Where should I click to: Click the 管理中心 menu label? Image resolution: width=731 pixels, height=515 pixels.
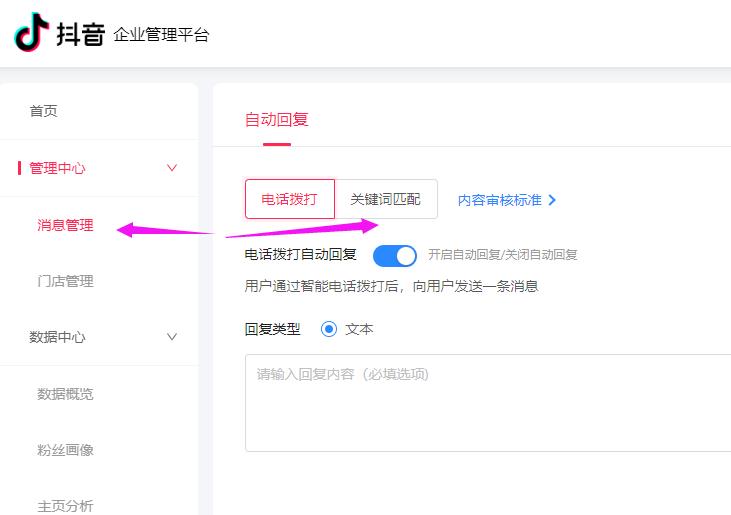(57, 168)
